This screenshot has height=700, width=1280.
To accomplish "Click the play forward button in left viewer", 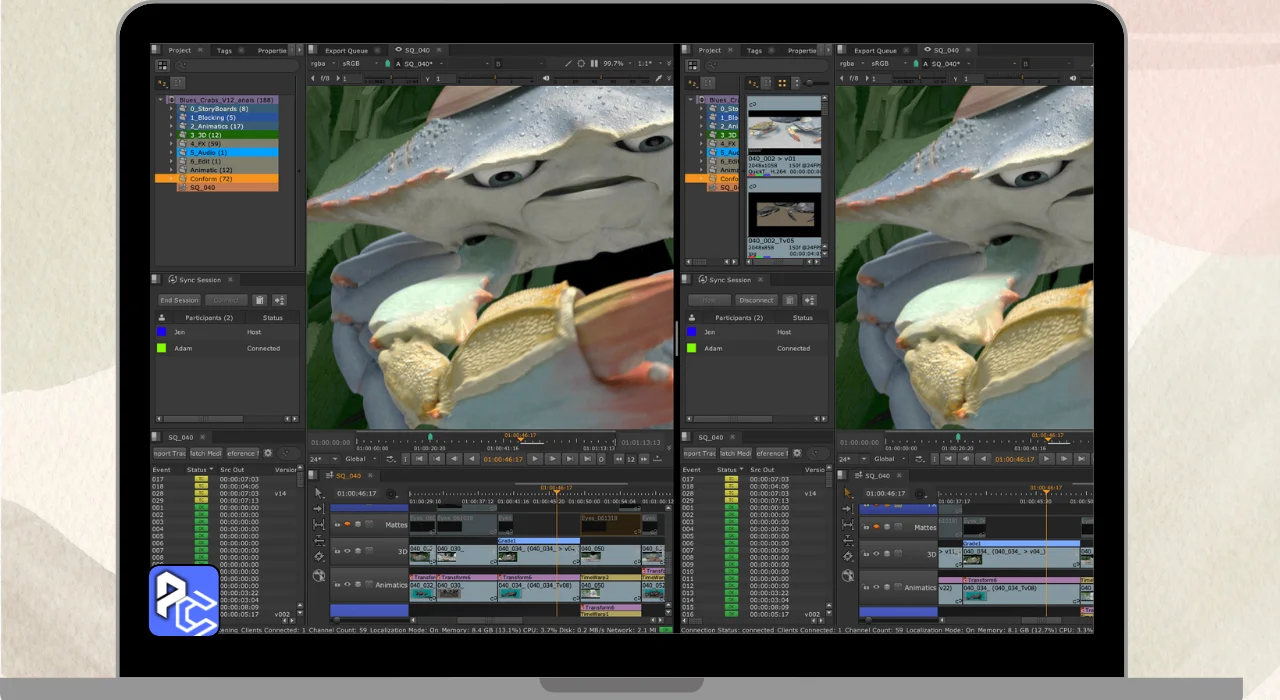I will (535, 459).
